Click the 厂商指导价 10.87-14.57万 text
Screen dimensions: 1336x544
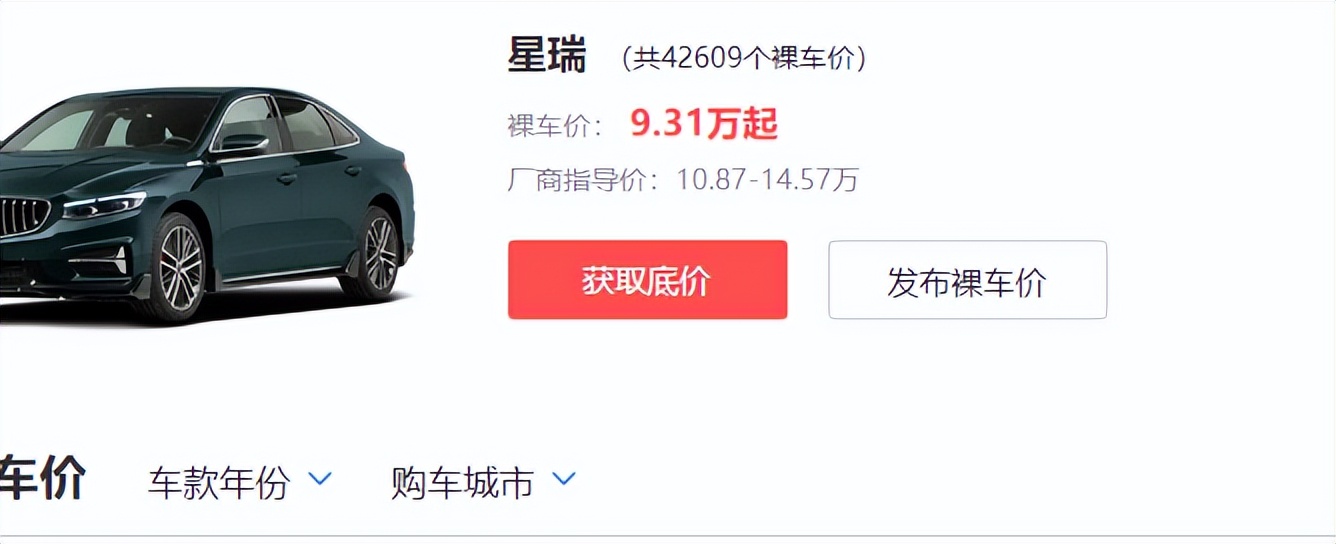683,180
